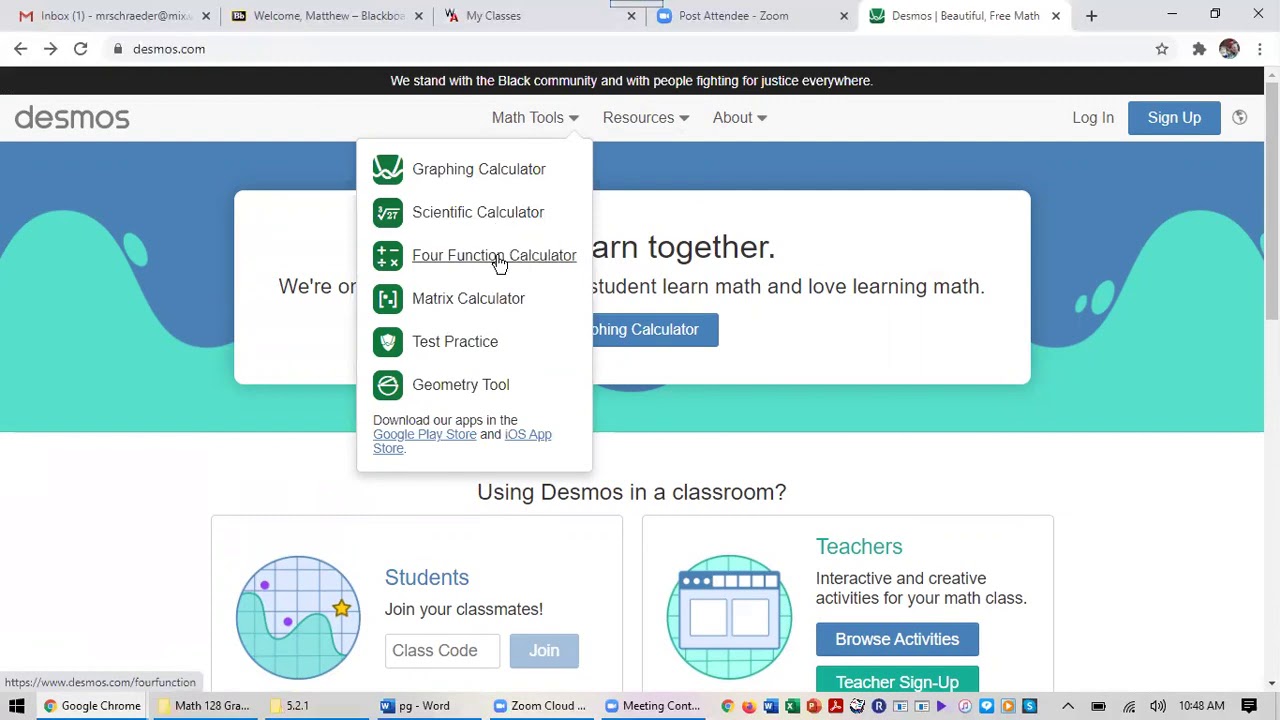The image size is (1280, 720).
Task: Select the Four Function Calculator icon
Action: (x=388, y=255)
